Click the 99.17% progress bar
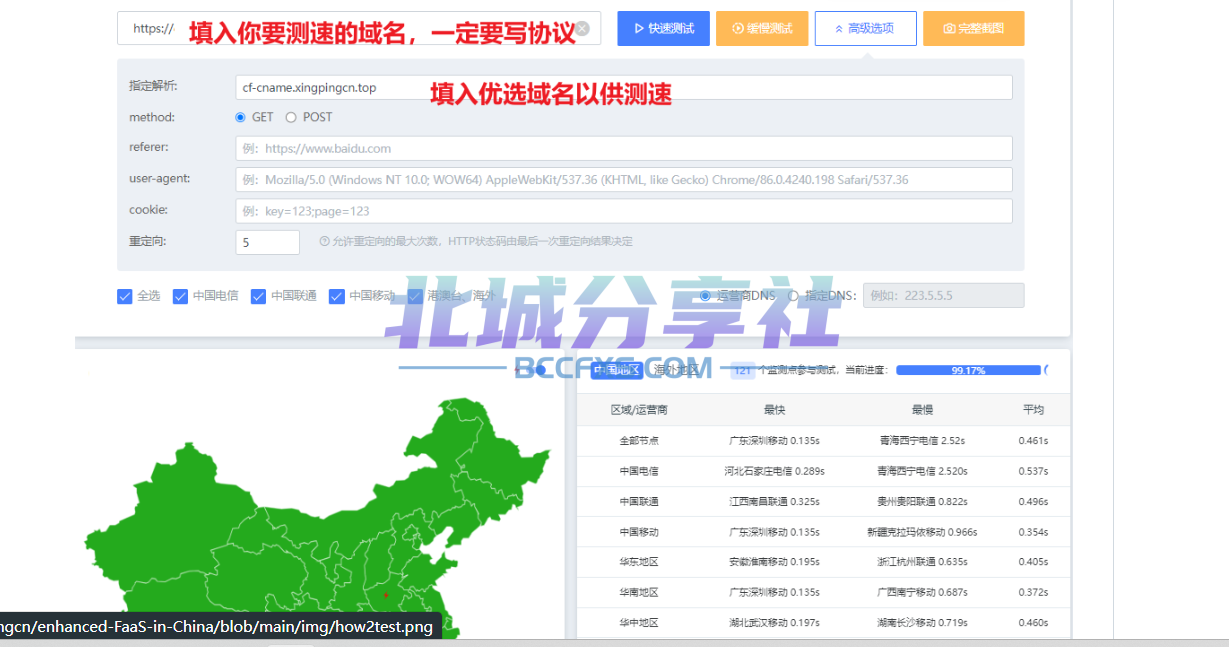Image resolution: width=1229 pixels, height=647 pixels. 968,370
